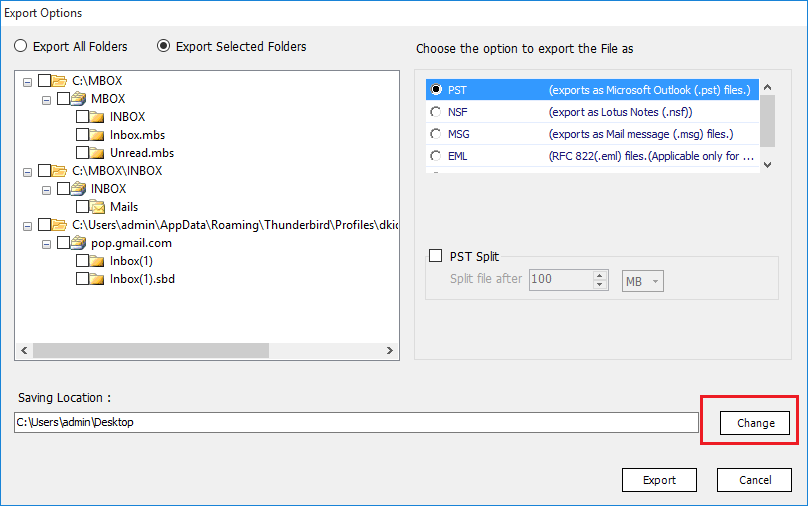
Task: Click the C:\MBOX\INBOX root folder icon
Action: tap(59, 171)
